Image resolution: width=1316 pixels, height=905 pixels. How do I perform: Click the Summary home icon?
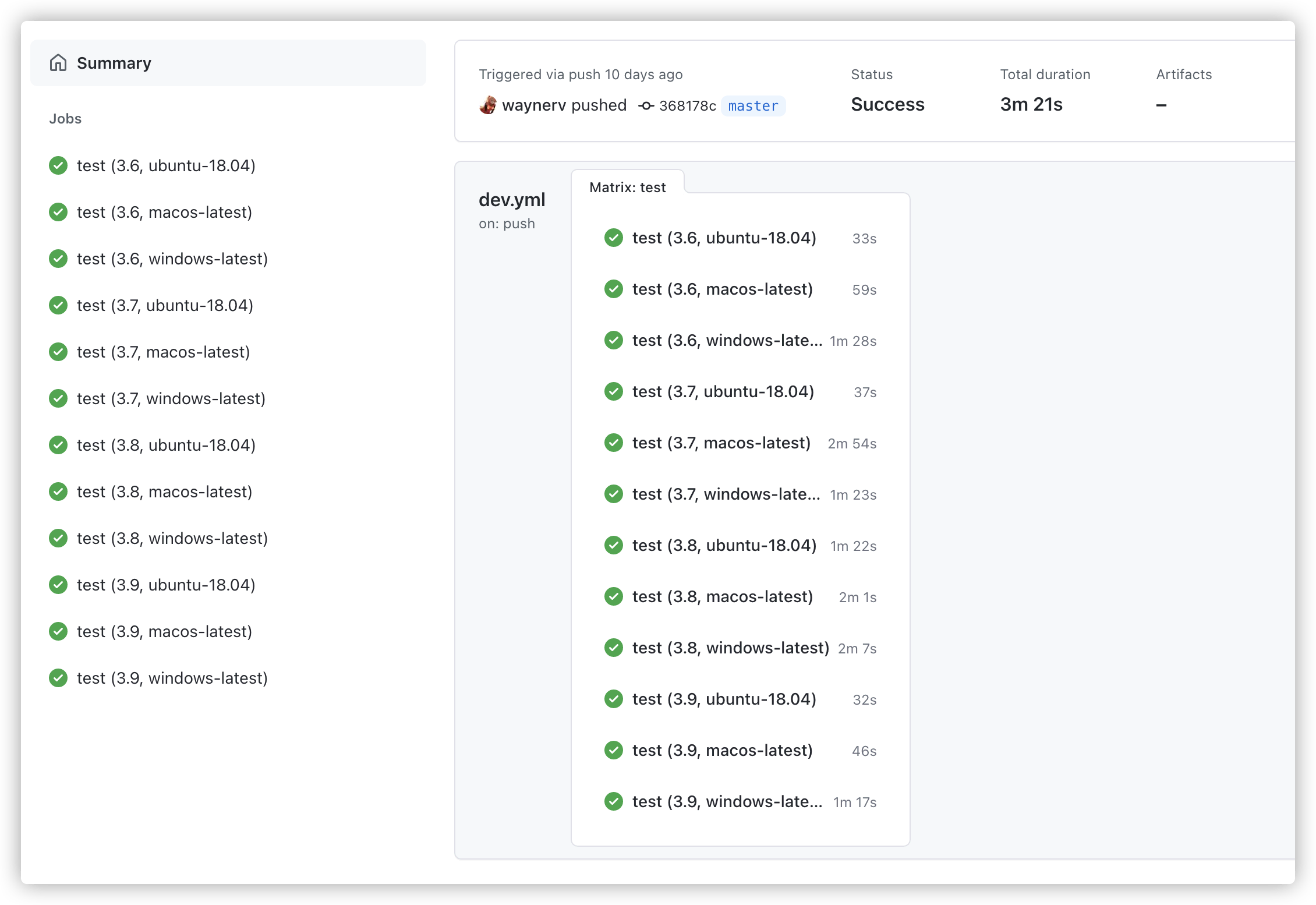[58, 63]
